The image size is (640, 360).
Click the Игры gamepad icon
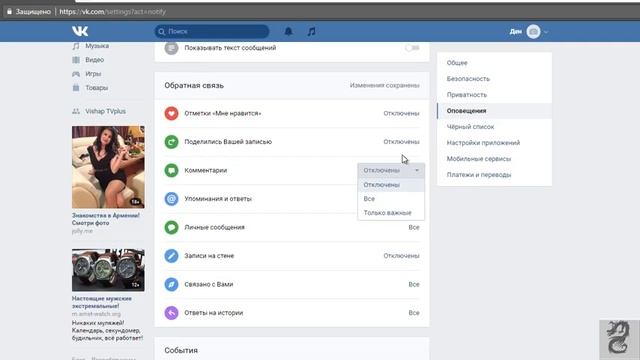coord(76,74)
